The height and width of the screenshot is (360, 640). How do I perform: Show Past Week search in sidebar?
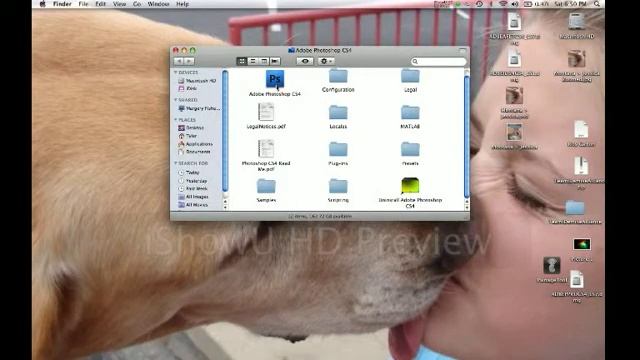tap(193, 189)
